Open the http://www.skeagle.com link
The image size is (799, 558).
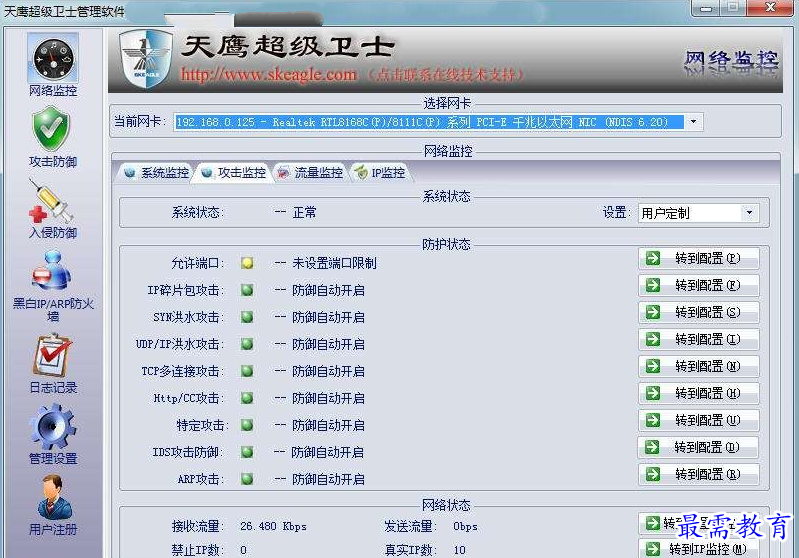click(x=269, y=74)
